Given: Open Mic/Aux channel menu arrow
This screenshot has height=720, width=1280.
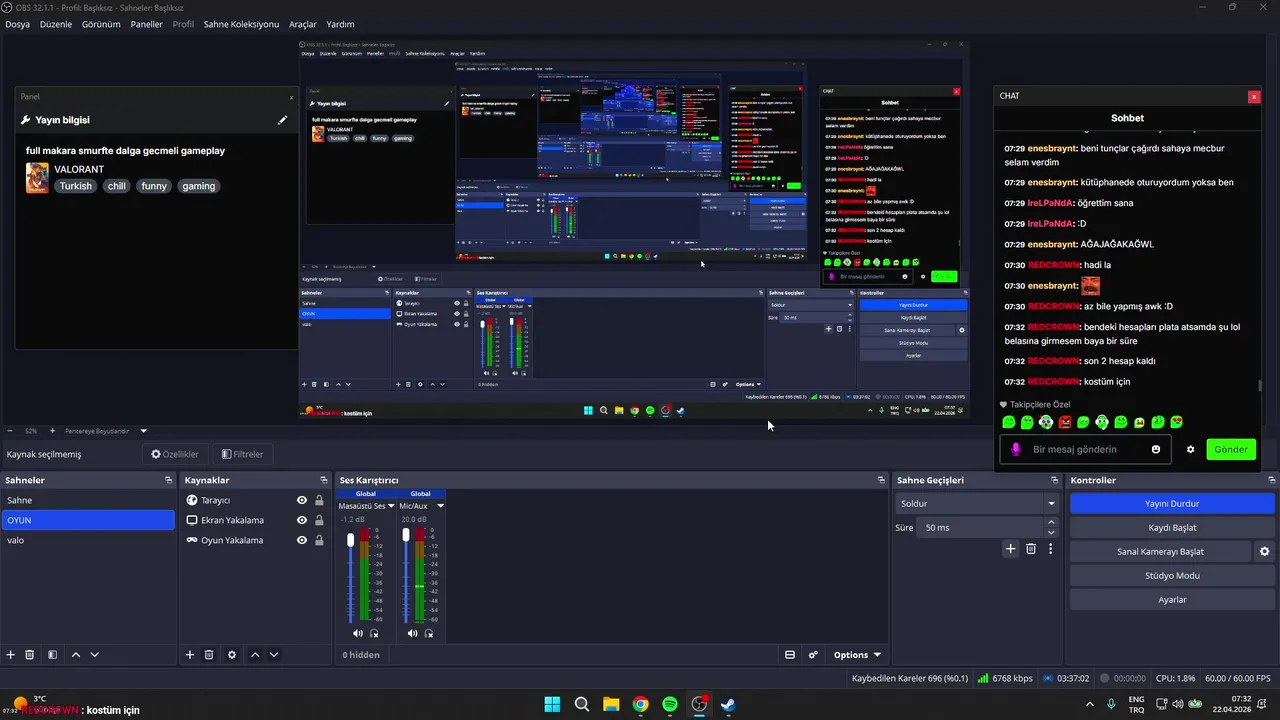Looking at the screenshot, I should coord(440,506).
